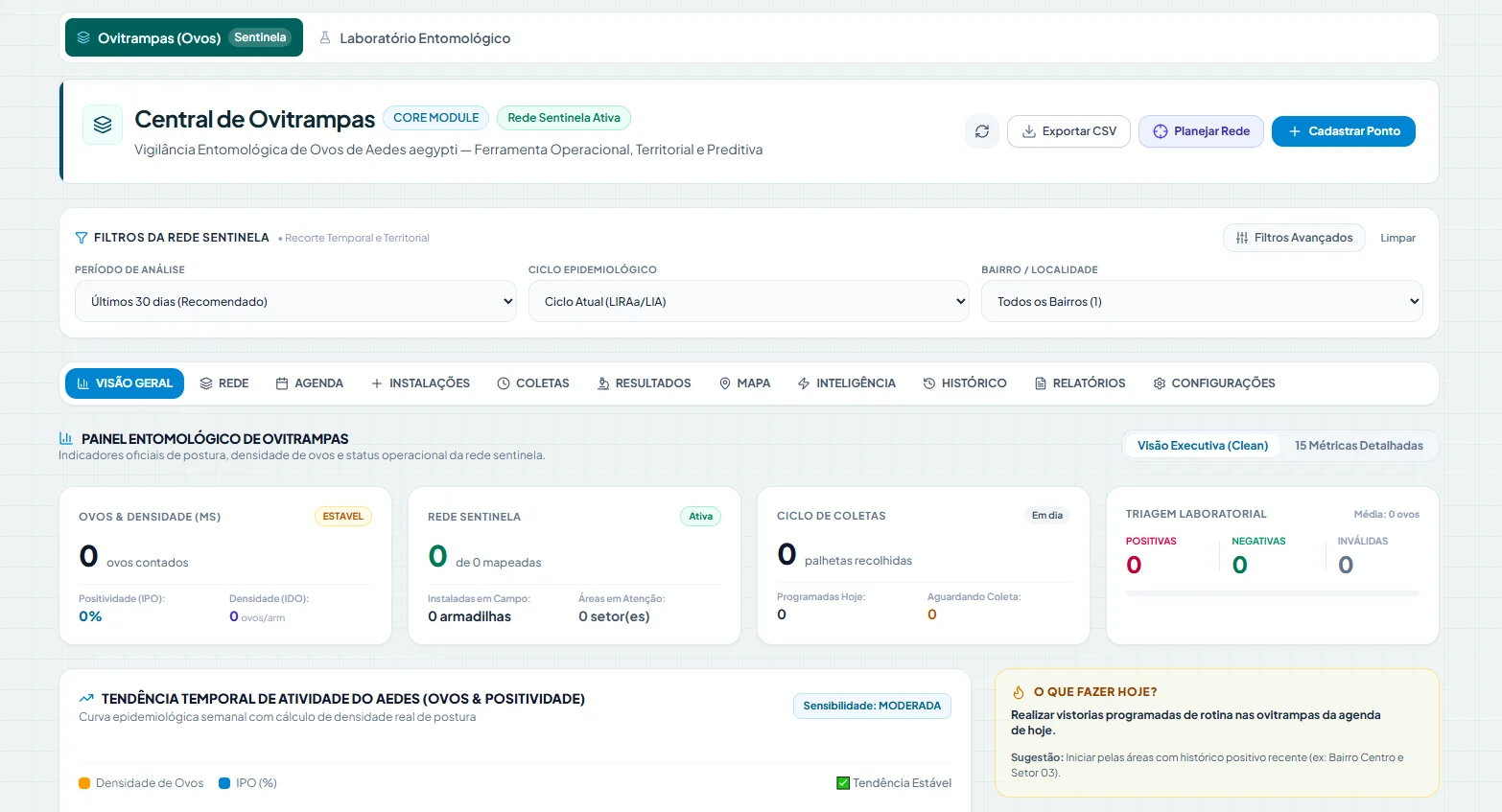Click the refresh icon button
This screenshot has height=812, width=1502.
[982, 131]
